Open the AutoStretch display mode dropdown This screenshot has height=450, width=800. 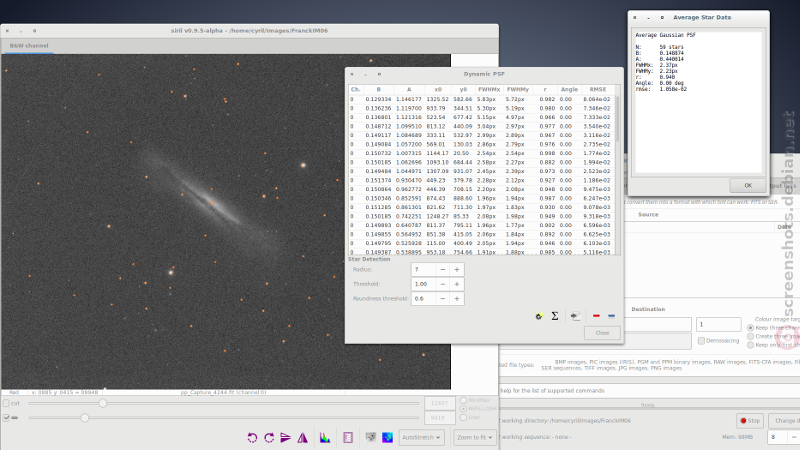click(x=421, y=437)
